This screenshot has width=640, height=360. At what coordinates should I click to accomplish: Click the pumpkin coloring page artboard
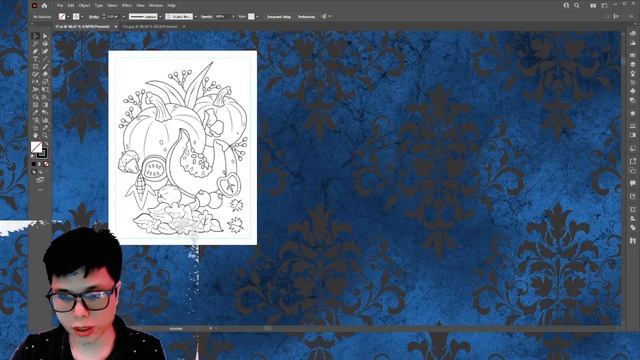click(x=182, y=147)
